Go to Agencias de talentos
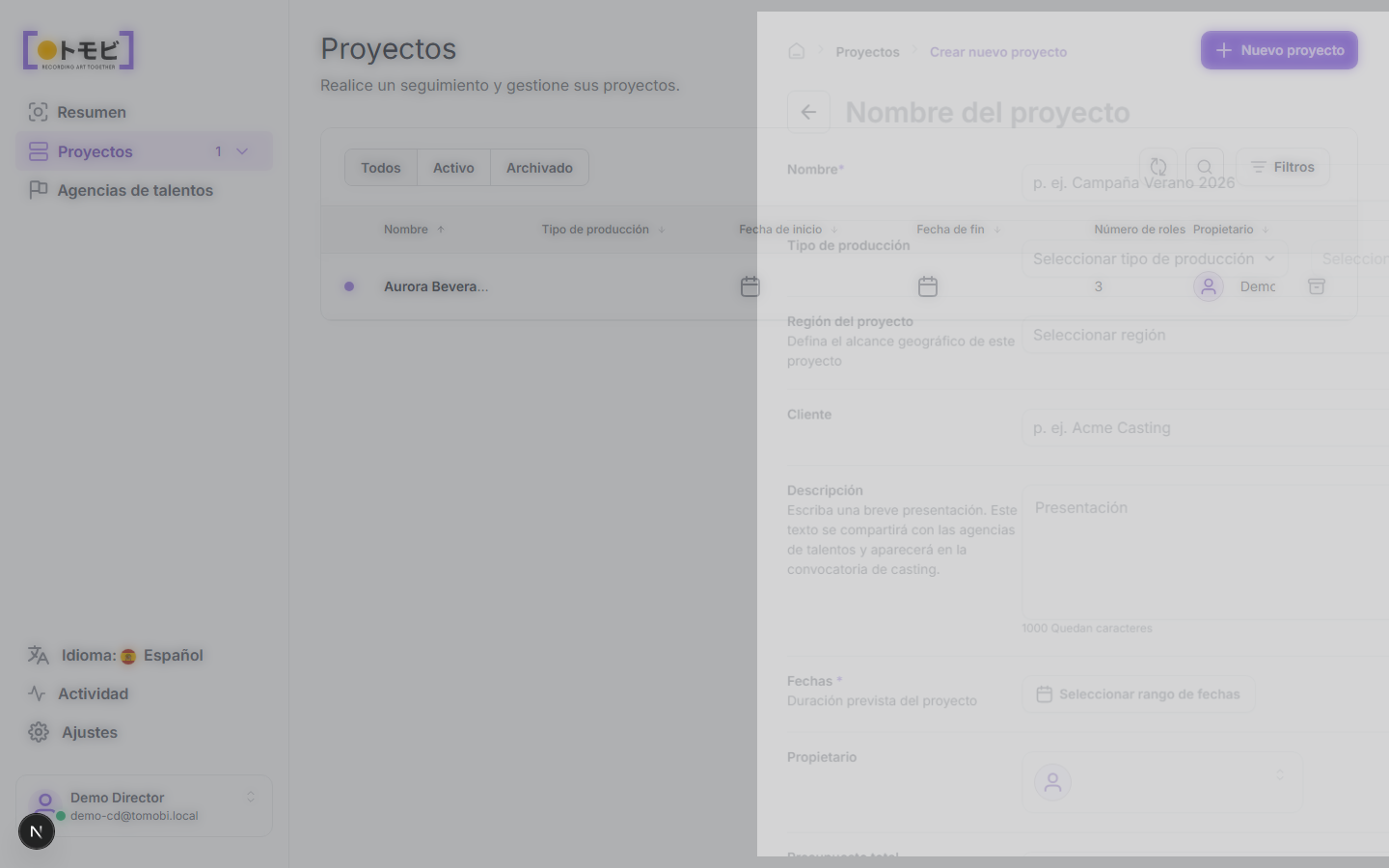Image resolution: width=1389 pixels, height=868 pixels. click(x=144, y=190)
